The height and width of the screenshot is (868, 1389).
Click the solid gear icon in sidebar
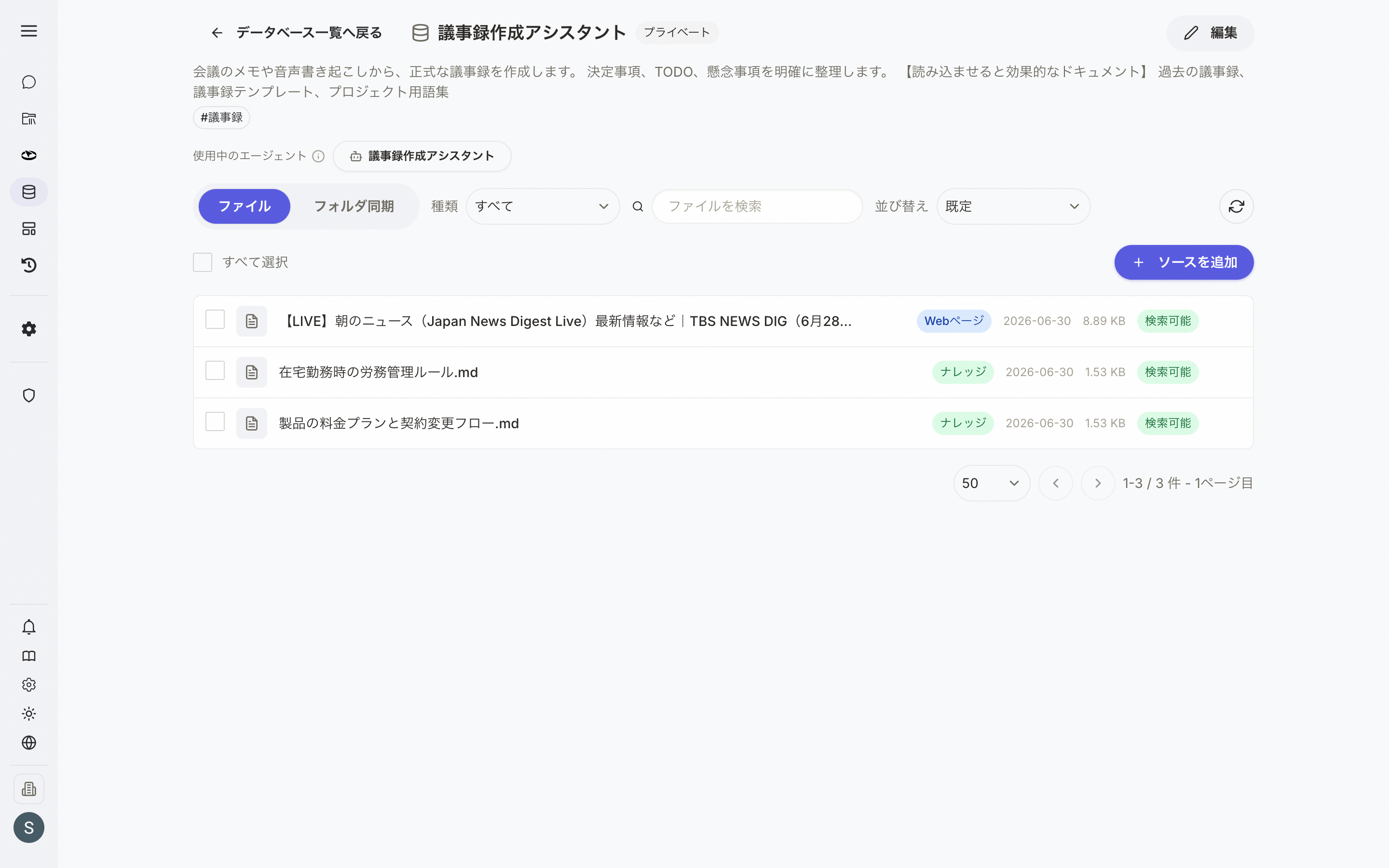pos(29,329)
